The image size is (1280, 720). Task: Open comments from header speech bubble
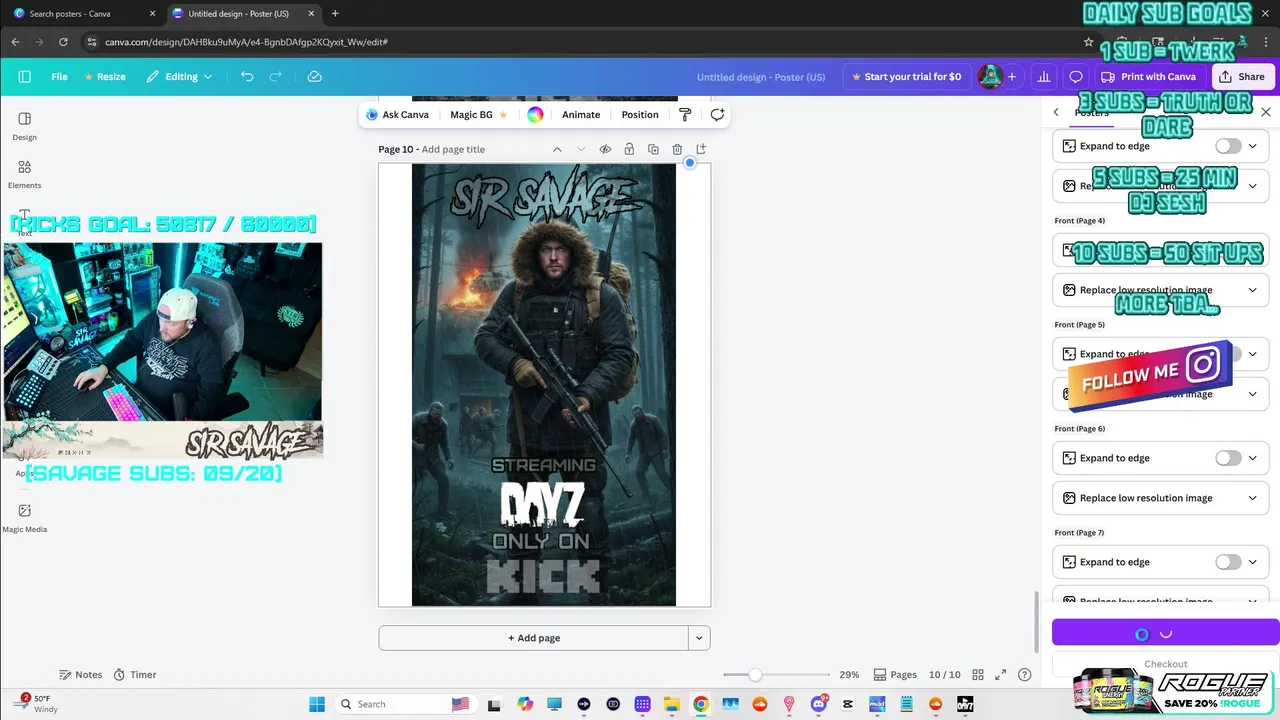click(x=1076, y=76)
